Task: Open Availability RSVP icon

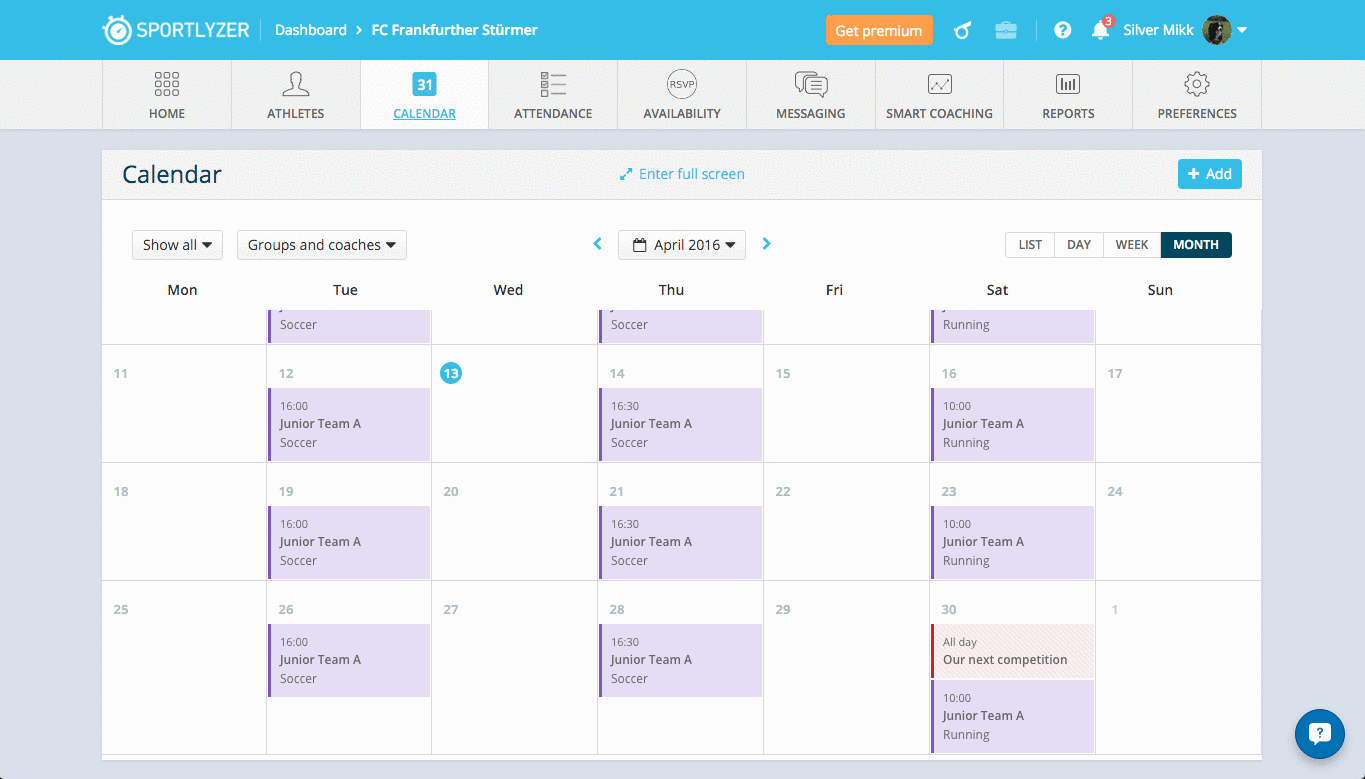Action: [682, 83]
